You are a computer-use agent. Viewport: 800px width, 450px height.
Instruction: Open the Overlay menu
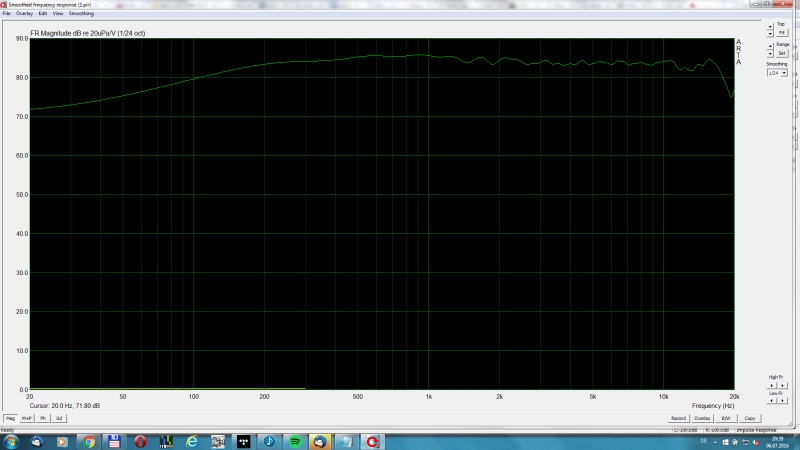[24, 14]
